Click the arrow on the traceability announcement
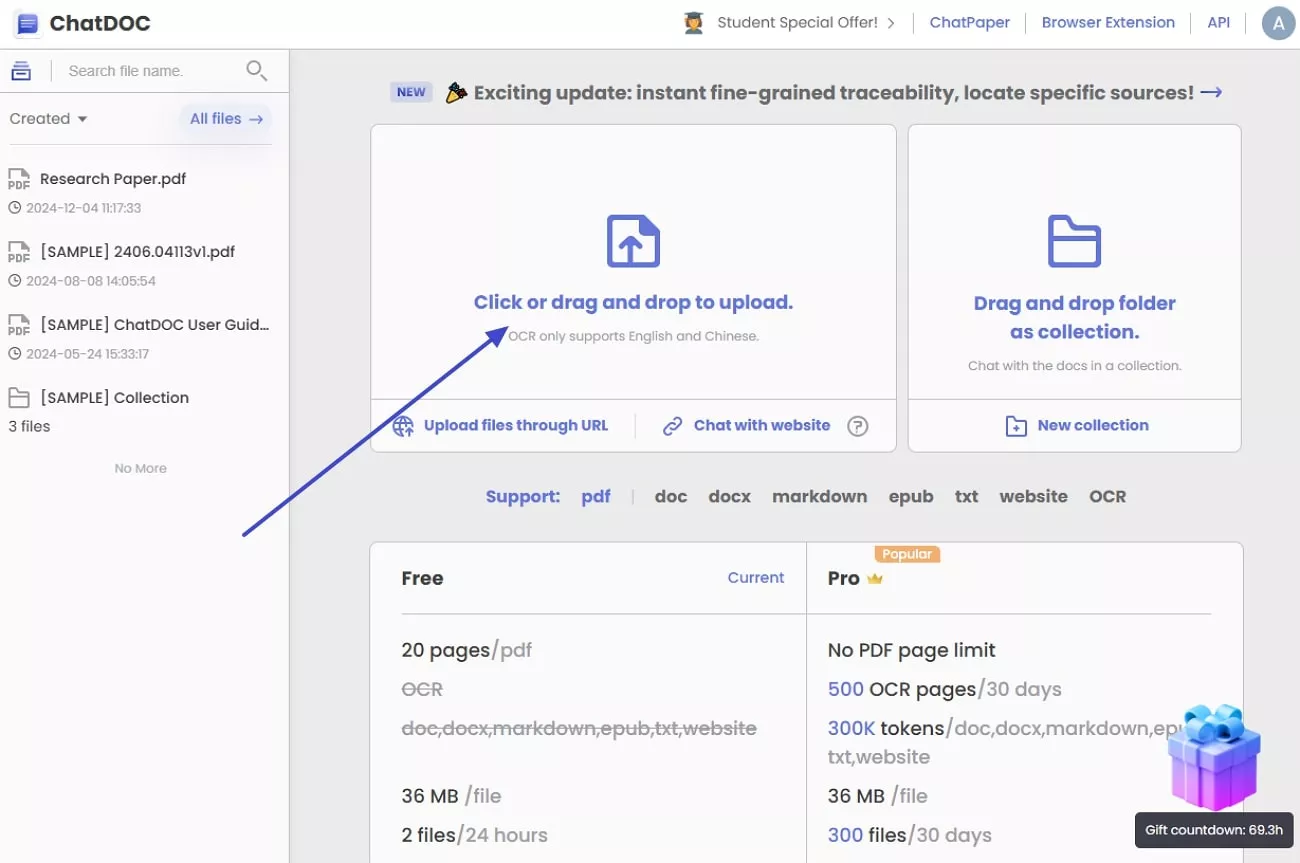The image size is (1300, 863). point(1211,92)
